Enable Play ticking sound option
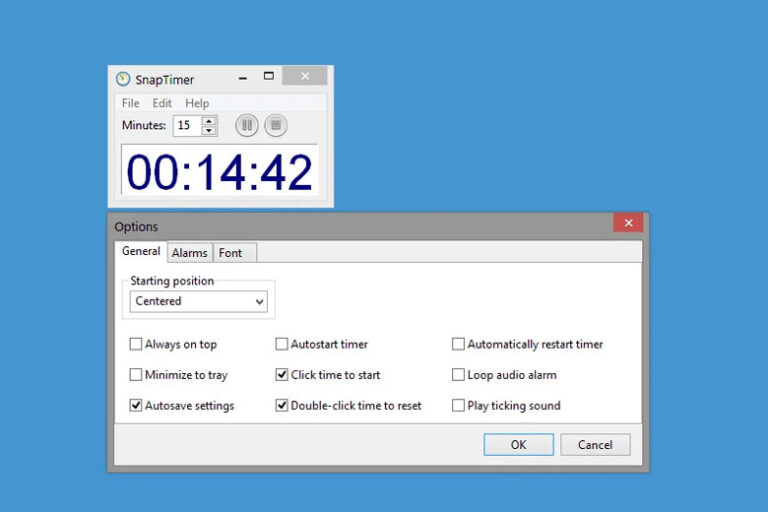The height and width of the screenshot is (512, 768). [459, 406]
